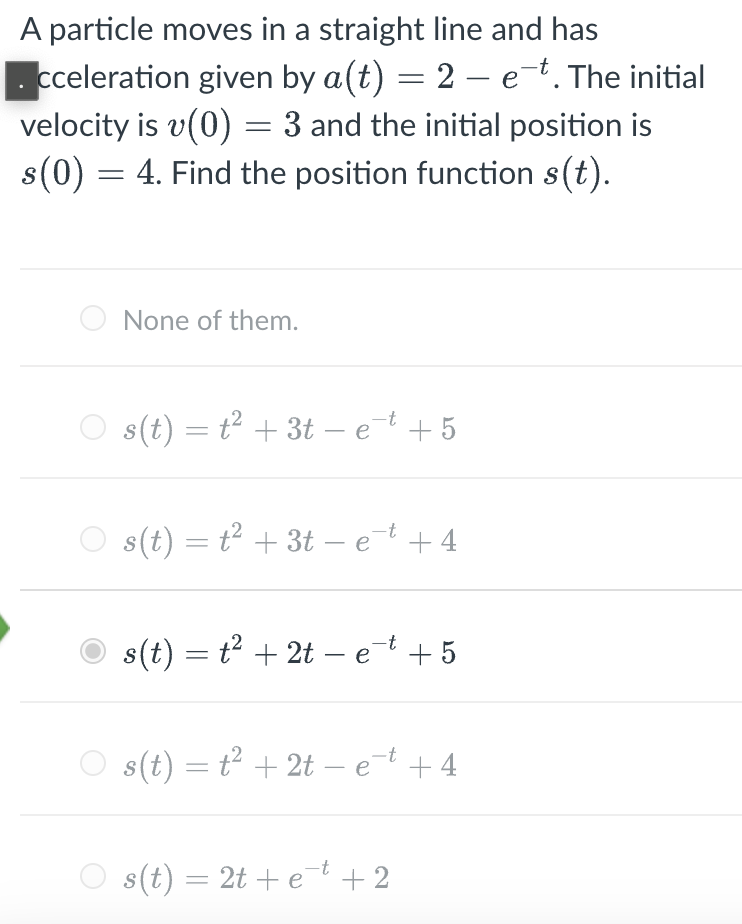Viewport: 742px width, 924px height.
Task: Click the filled radio circle of chosen answer
Action: point(92,653)
